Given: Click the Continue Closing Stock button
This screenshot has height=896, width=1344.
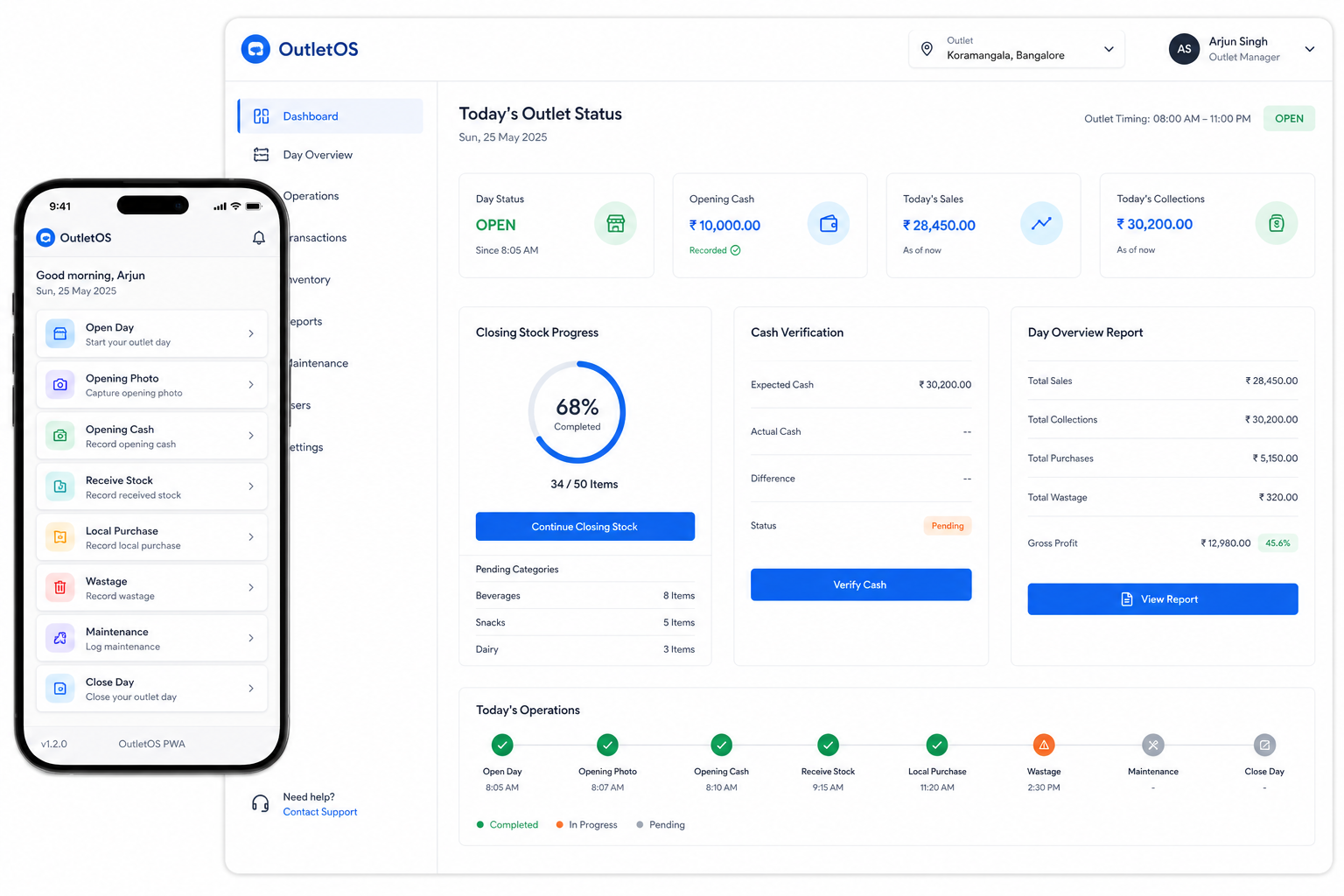Looking at the screenshot, I should pos(585,527).
